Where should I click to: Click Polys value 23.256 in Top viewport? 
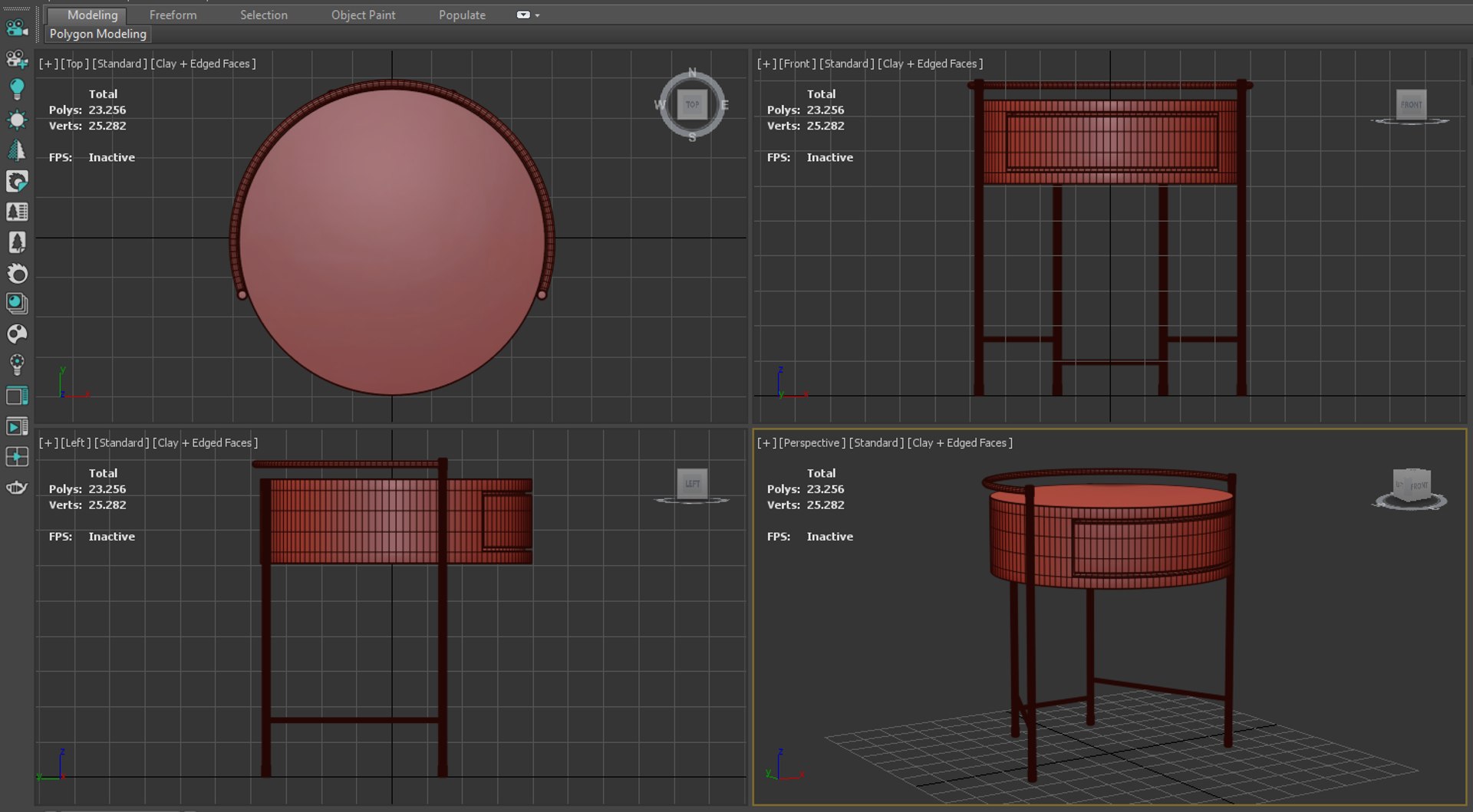tap(107, 110)
